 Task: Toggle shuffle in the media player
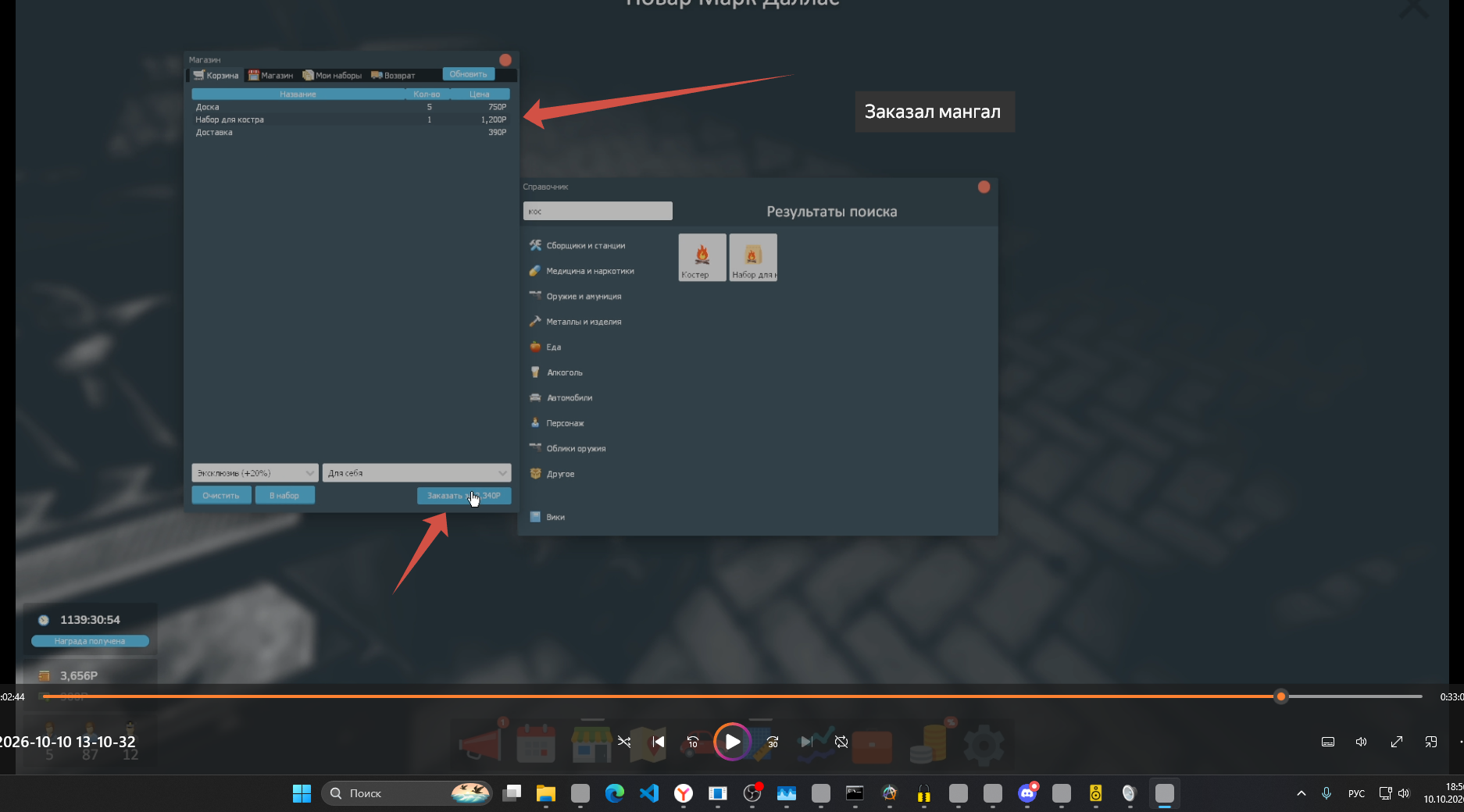[x=624, y=742]
